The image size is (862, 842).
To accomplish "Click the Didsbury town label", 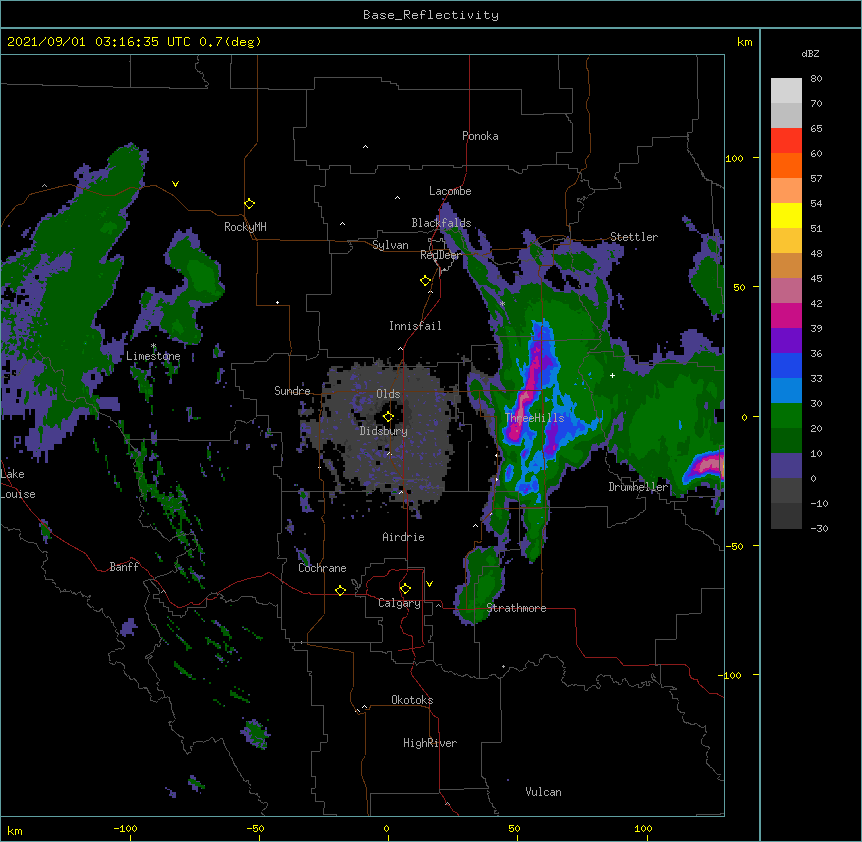I will [383, 431].
